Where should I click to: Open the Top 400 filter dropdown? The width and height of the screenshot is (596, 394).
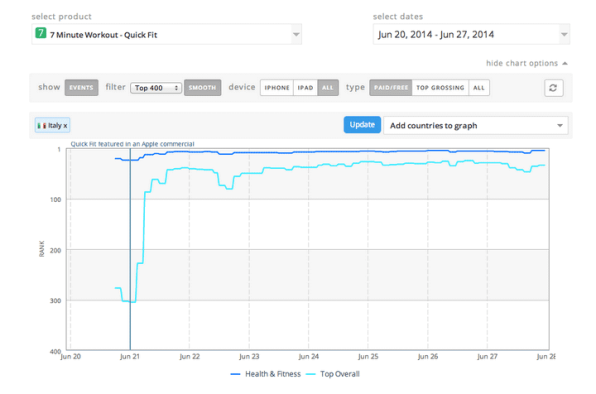coord(156,88)
